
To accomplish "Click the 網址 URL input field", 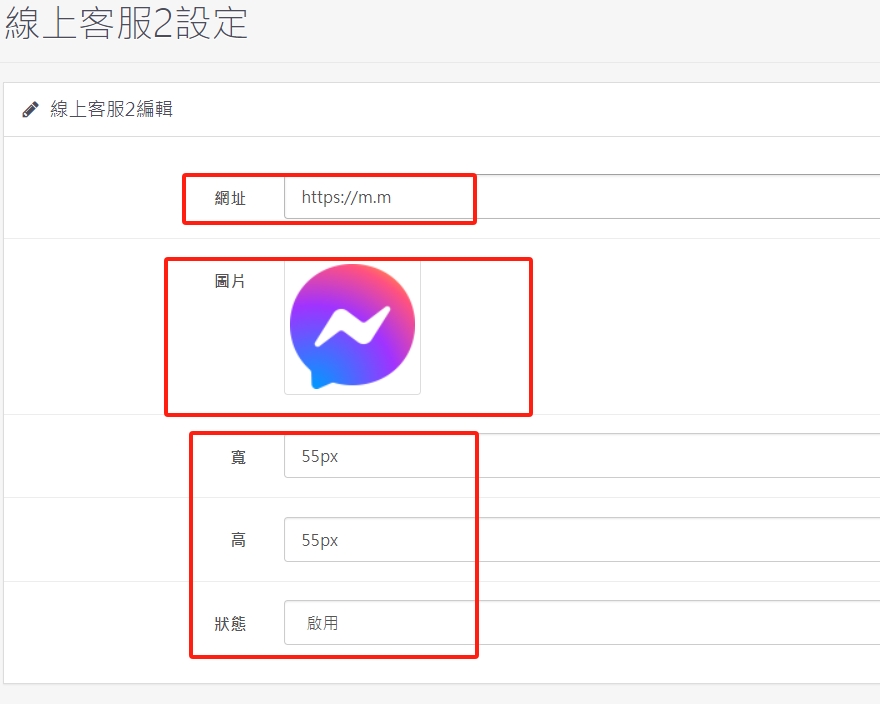I will click(x=582, y=196).
